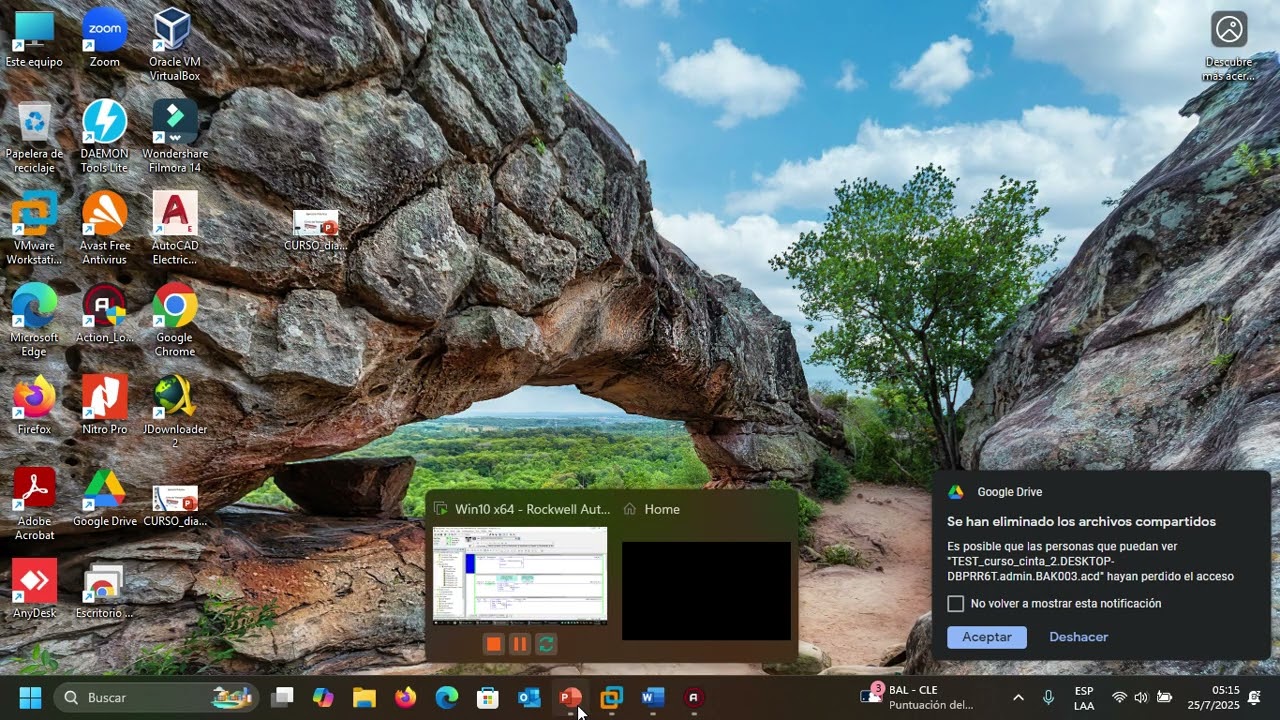Launch Google Chrome desktop shortcut
1280x720 pixels.
pos(175,320)
